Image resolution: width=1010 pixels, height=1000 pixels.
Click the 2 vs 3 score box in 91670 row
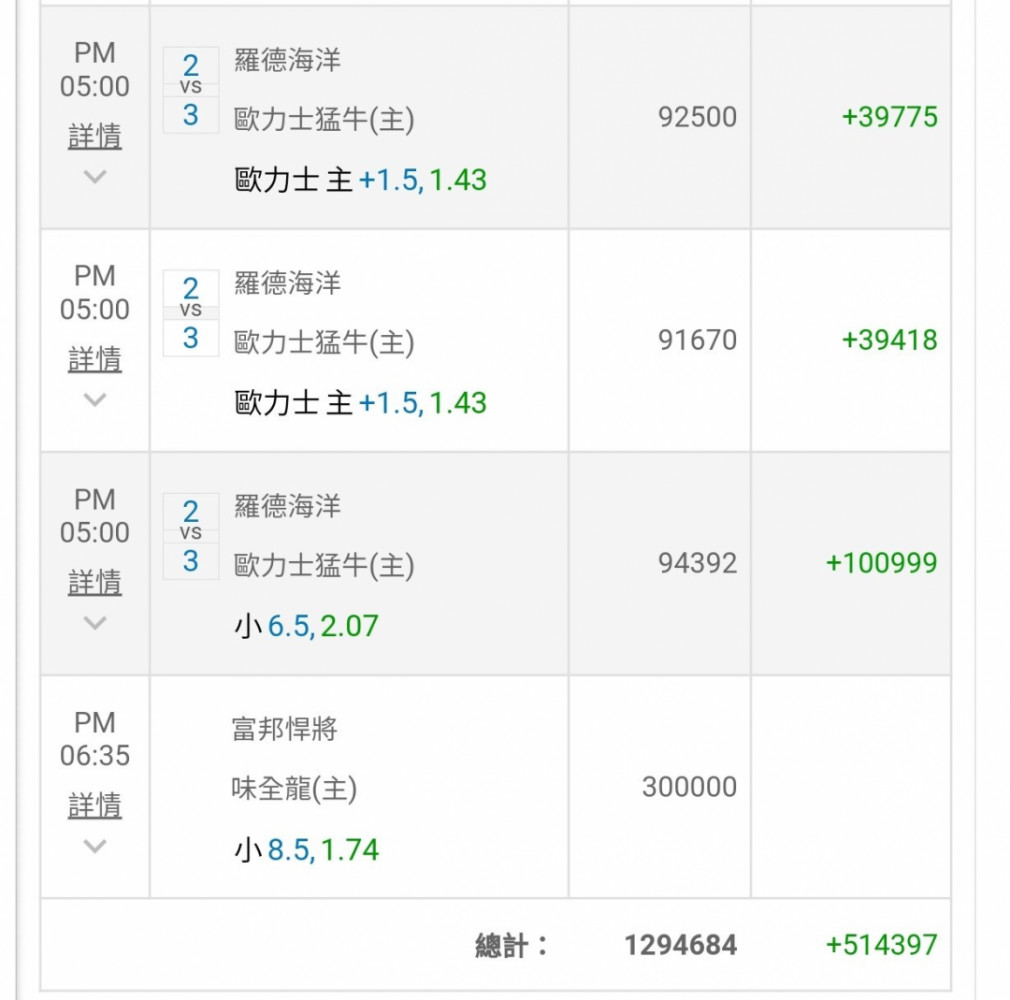tap(191, 313)
